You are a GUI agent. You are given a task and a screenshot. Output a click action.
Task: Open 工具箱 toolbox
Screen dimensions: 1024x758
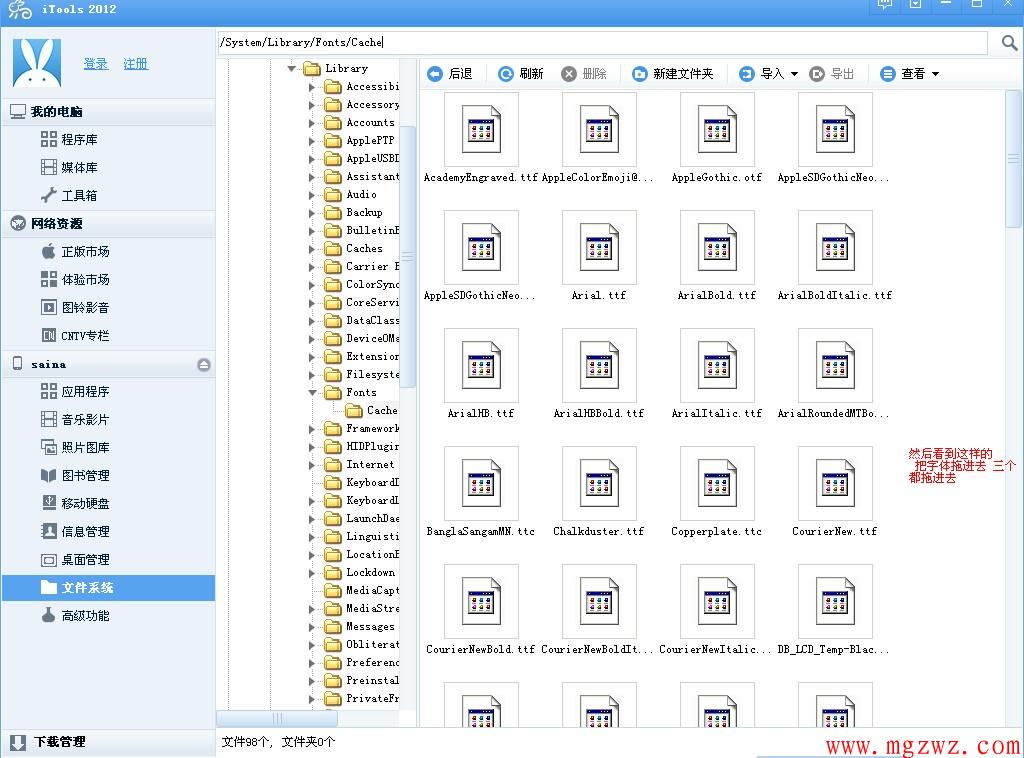(69, 195)
